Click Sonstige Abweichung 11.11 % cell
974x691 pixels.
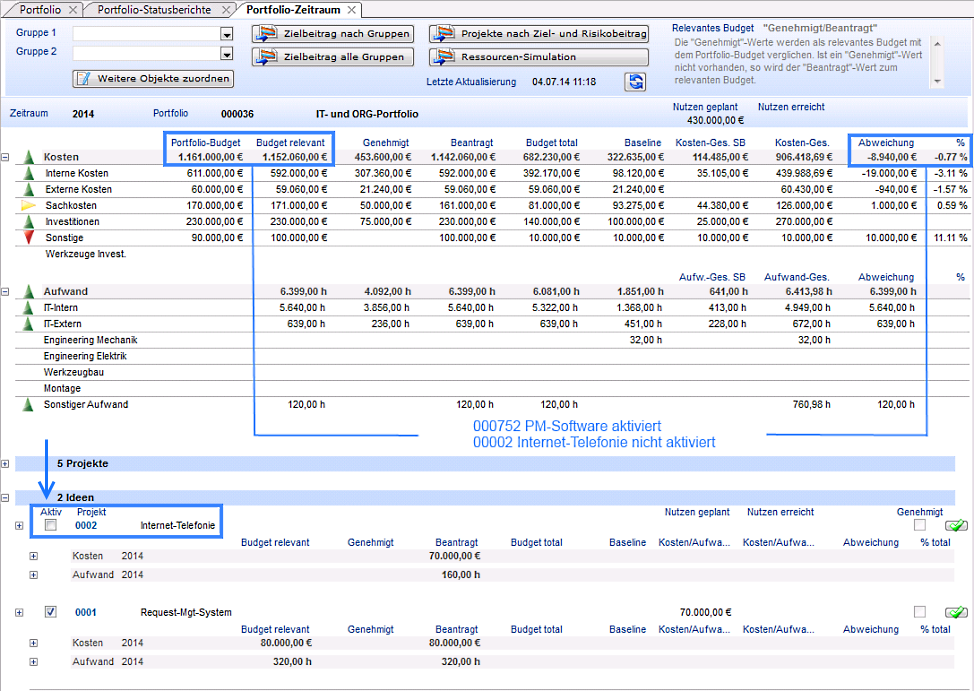(950, 238)
